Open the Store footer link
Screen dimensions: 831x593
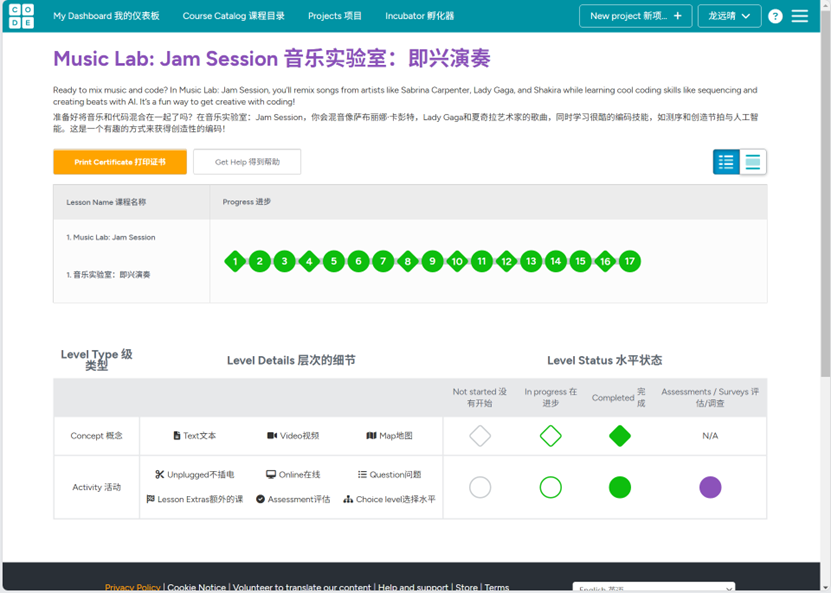[466, 587]
